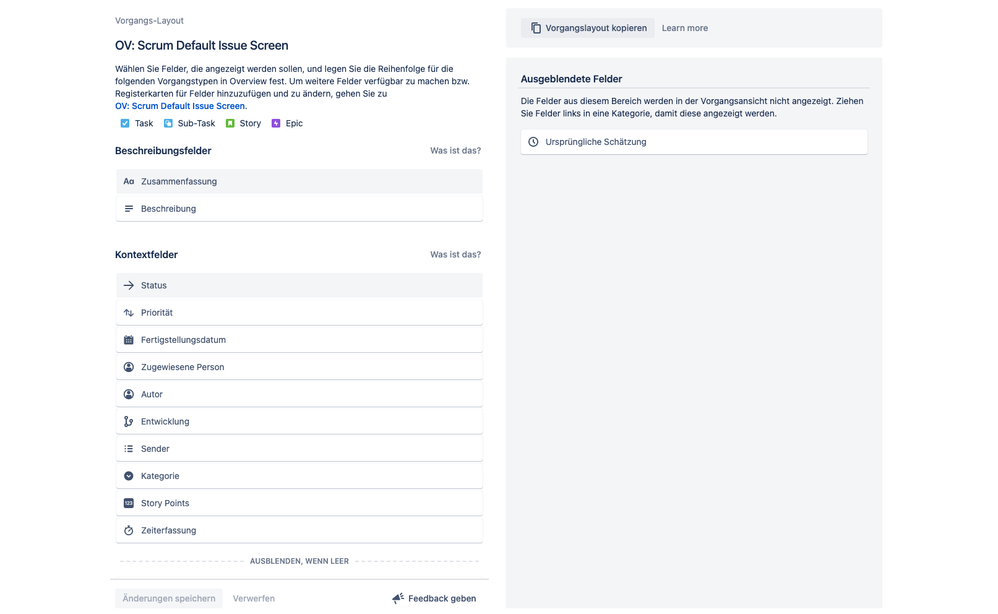The width and height of the screenshot is (998, 614).
Task: Select the Story Points field row
Action: click(299, 503)
